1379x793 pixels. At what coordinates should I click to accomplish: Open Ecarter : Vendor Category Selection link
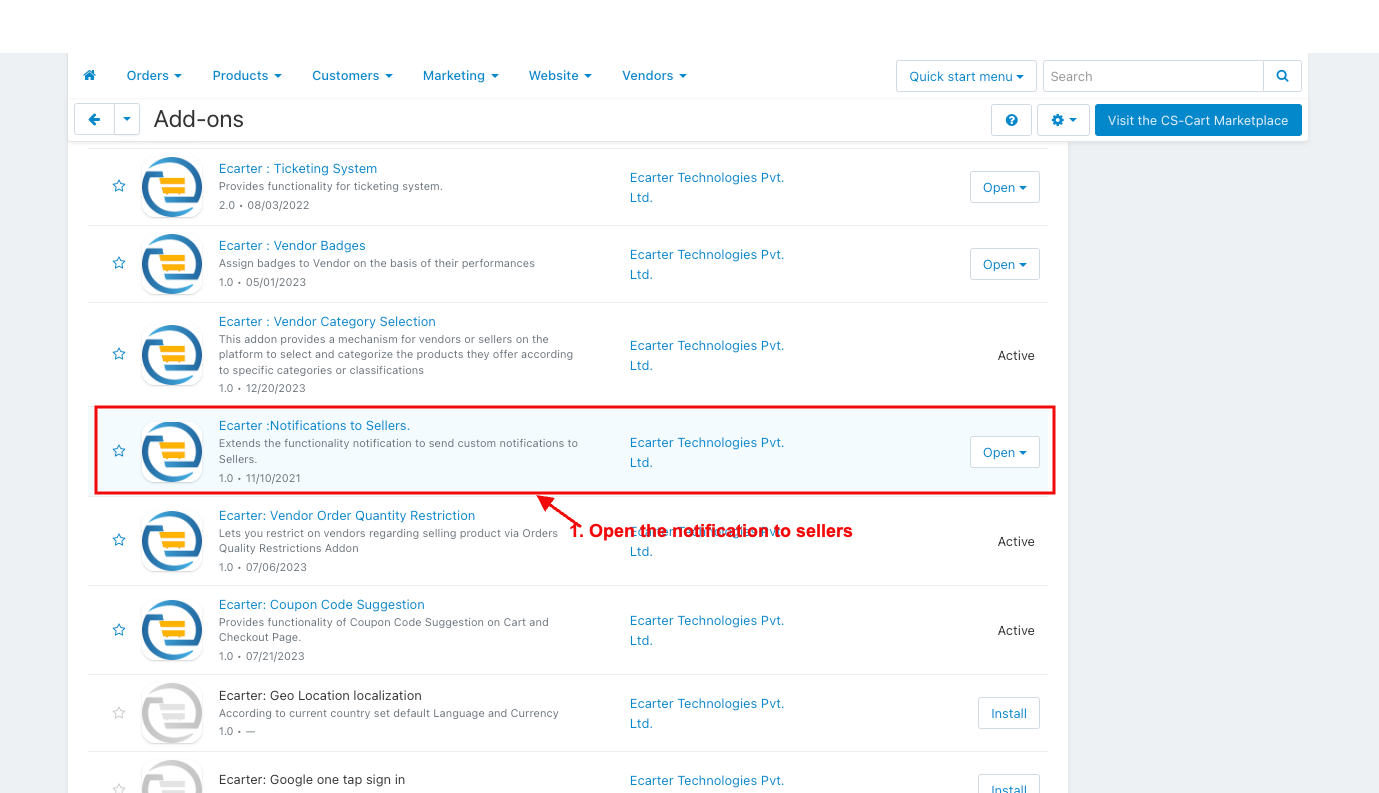[327, 321]
